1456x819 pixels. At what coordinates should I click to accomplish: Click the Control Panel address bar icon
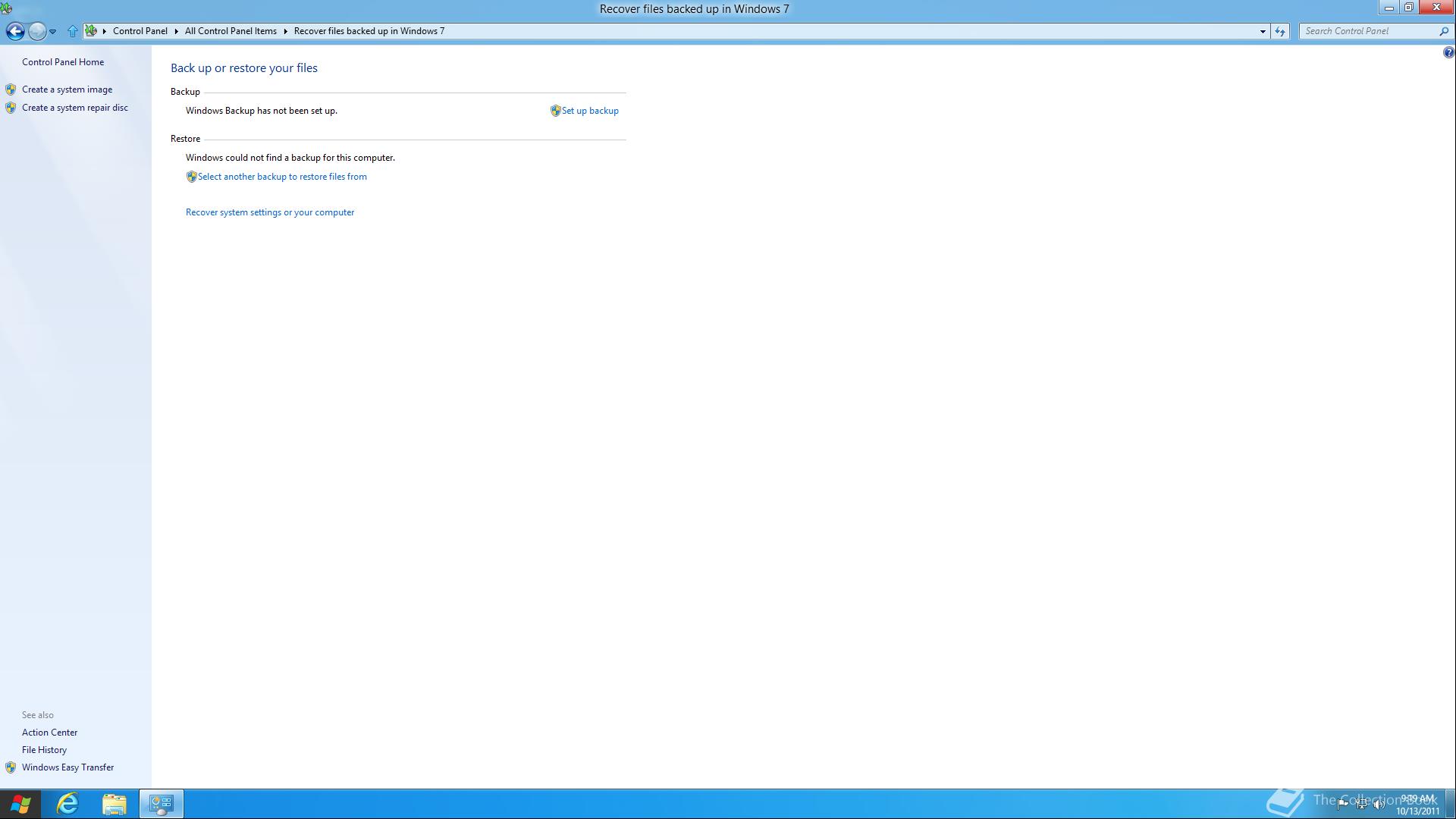point(91,31)
